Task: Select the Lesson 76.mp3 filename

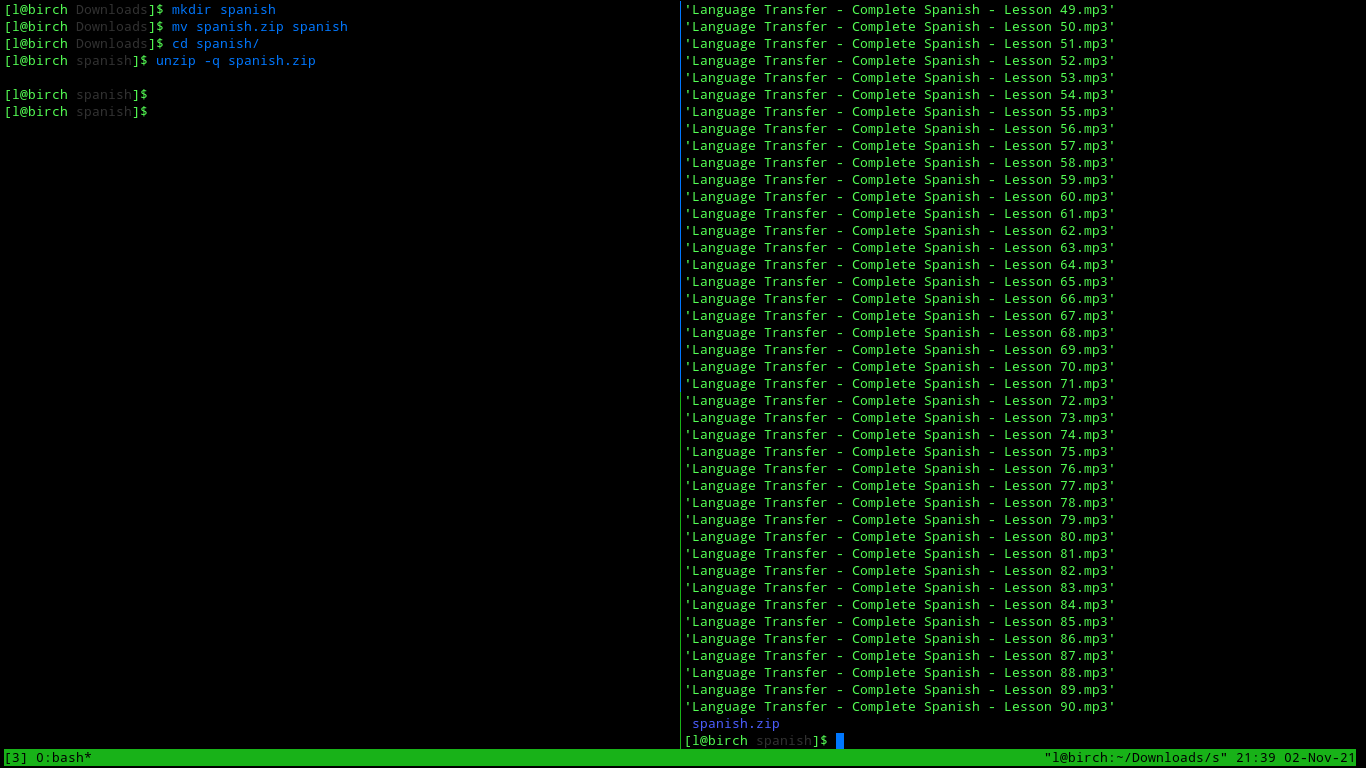Action: tap(900, 469)
